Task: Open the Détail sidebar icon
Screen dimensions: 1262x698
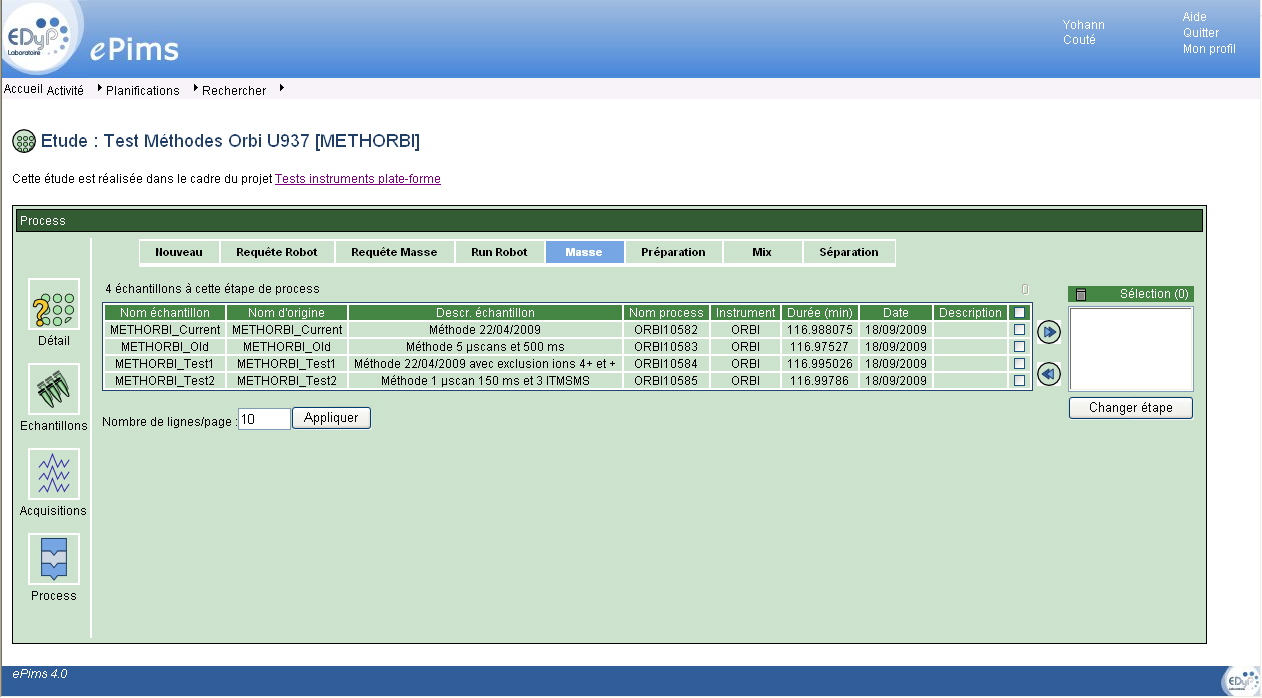Action: click(x=54, y=305)
